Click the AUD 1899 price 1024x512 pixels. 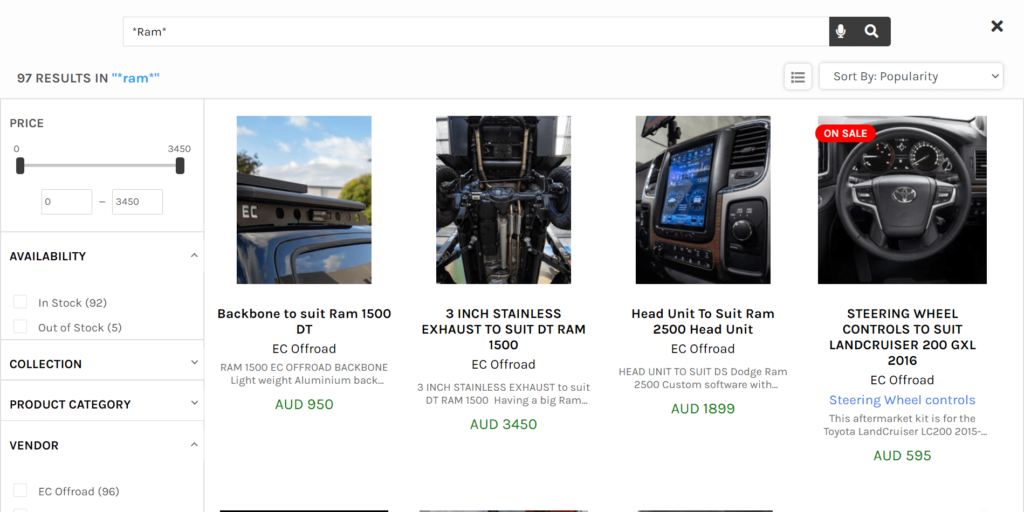click(703, 409)
